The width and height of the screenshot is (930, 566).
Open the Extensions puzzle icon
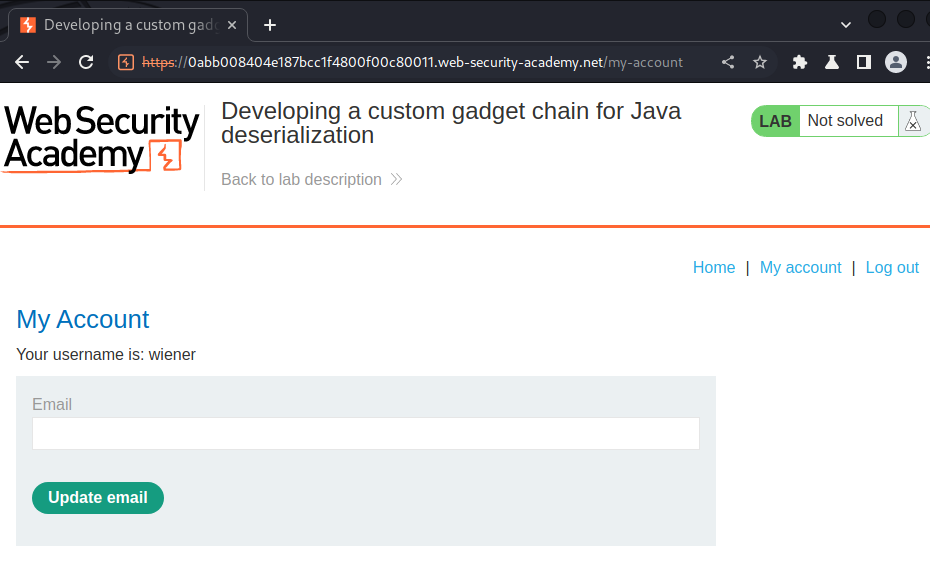coord(800,62)
